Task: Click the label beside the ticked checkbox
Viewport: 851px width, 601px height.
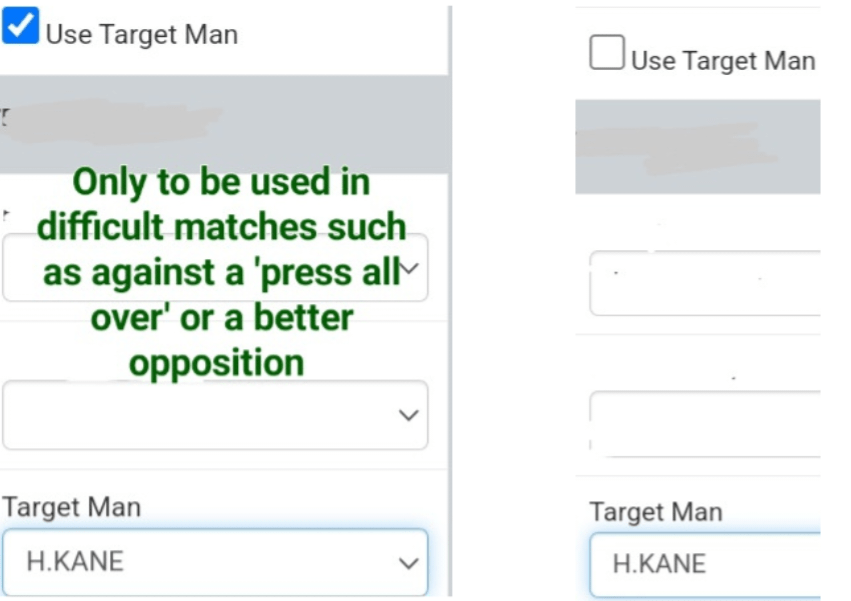Action: coord(141,34)
